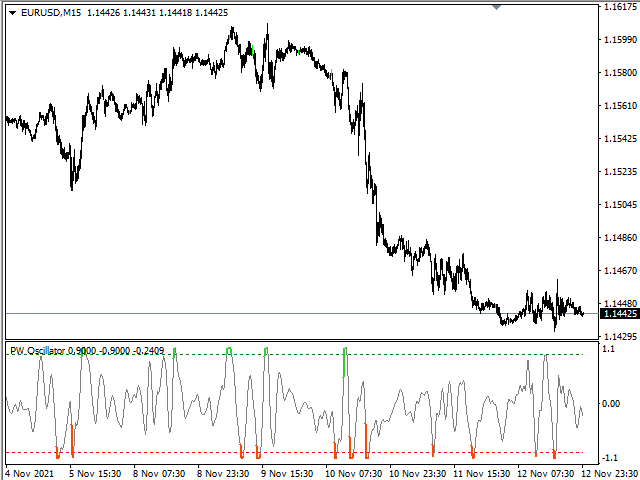Click the 8 Nov 07:30 time label
Image resolution: width=640 pixels, height=480 pixels.
point(160,474)
